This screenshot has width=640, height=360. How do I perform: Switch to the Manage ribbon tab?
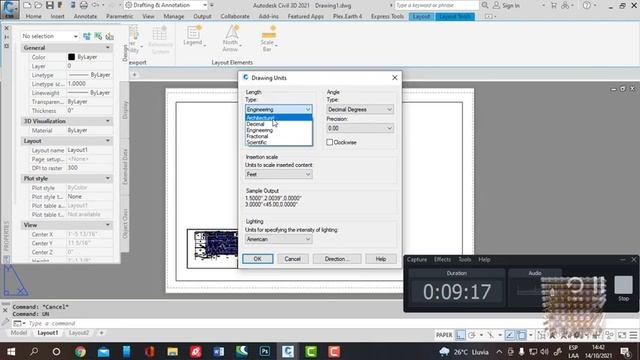point(174,16)
